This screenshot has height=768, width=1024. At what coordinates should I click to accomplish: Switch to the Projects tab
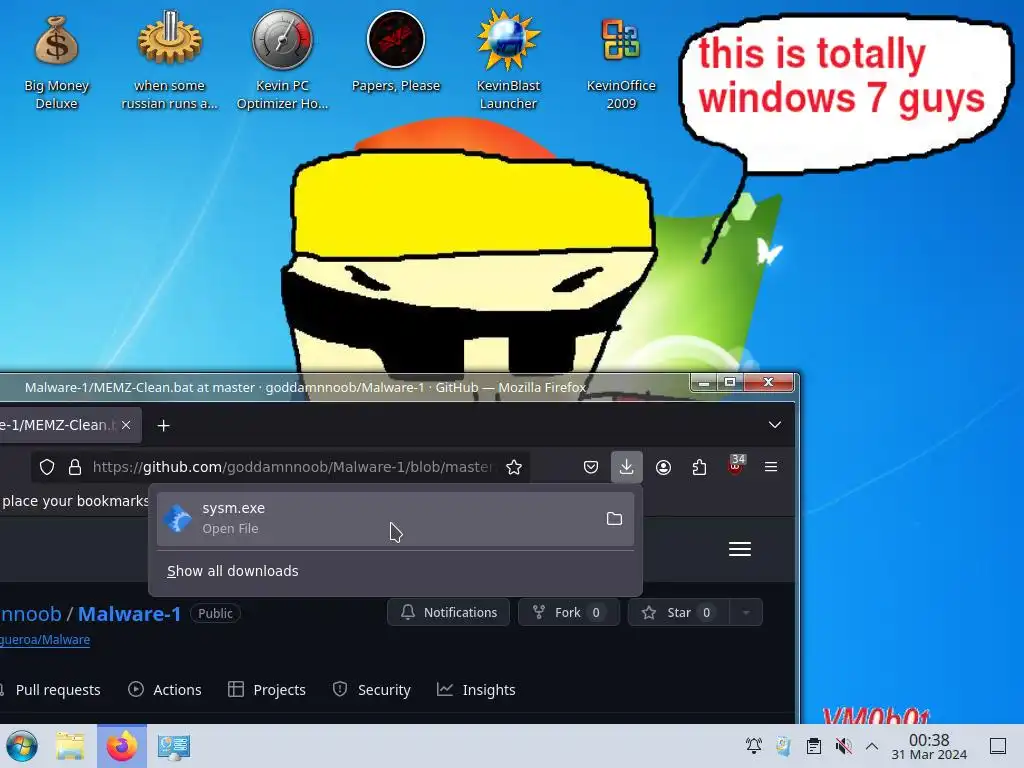click(266, 690)
